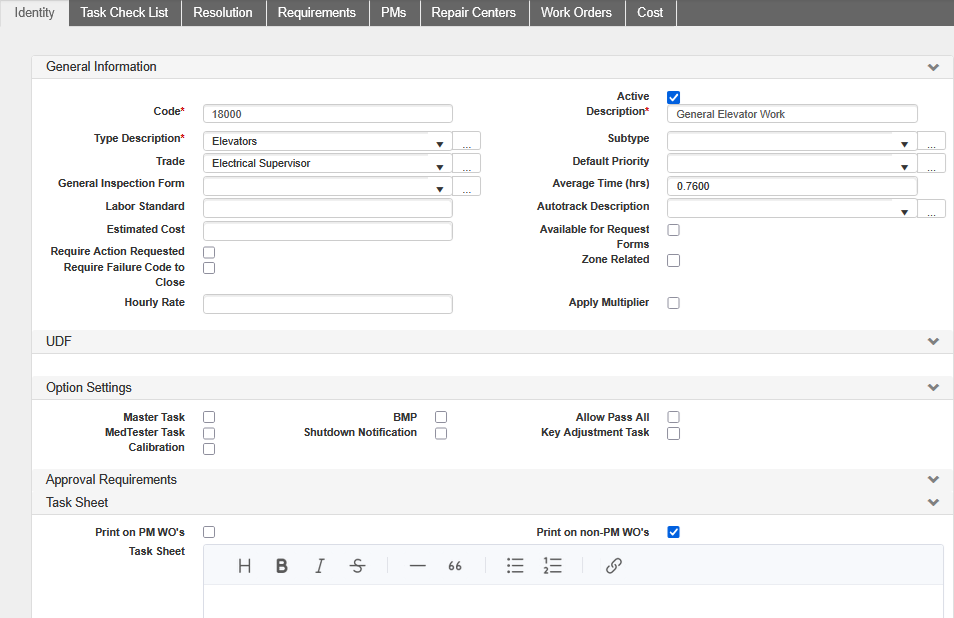Enable Require Failure Code to Close
954x618 pixels.
click(x=209, y=268)
